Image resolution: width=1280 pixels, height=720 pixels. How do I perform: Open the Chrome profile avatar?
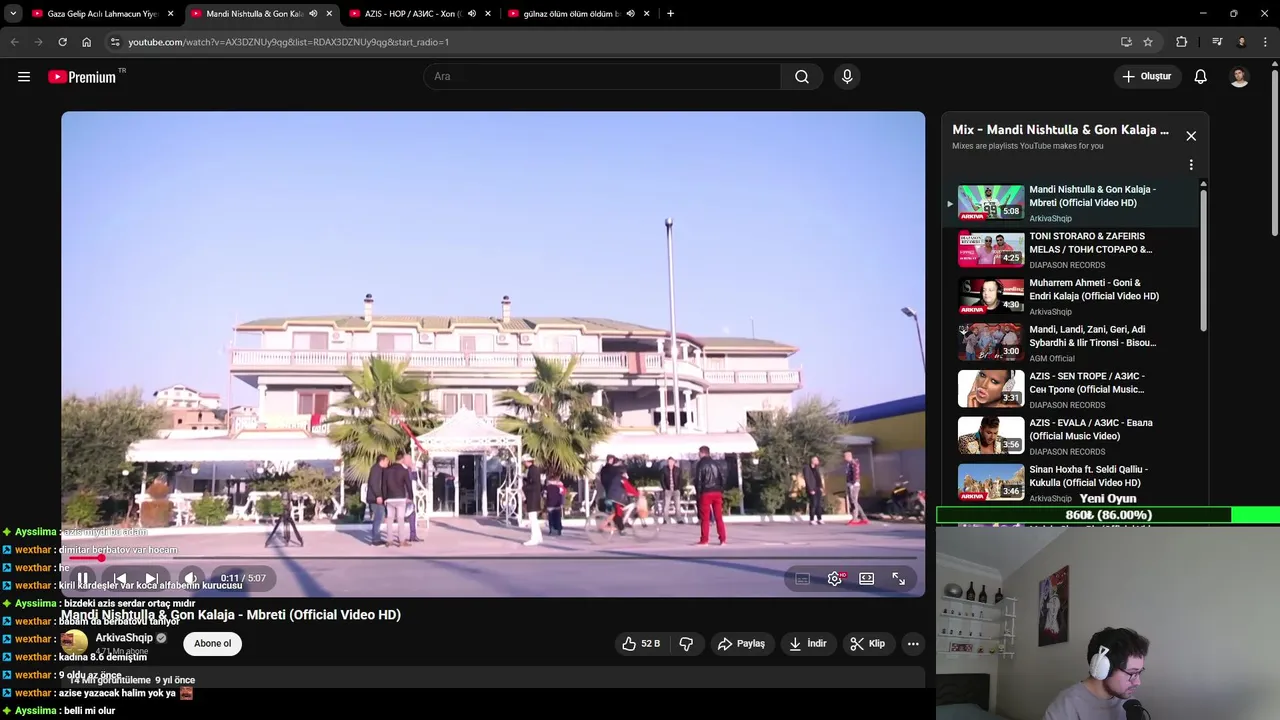coord(1241,42)
